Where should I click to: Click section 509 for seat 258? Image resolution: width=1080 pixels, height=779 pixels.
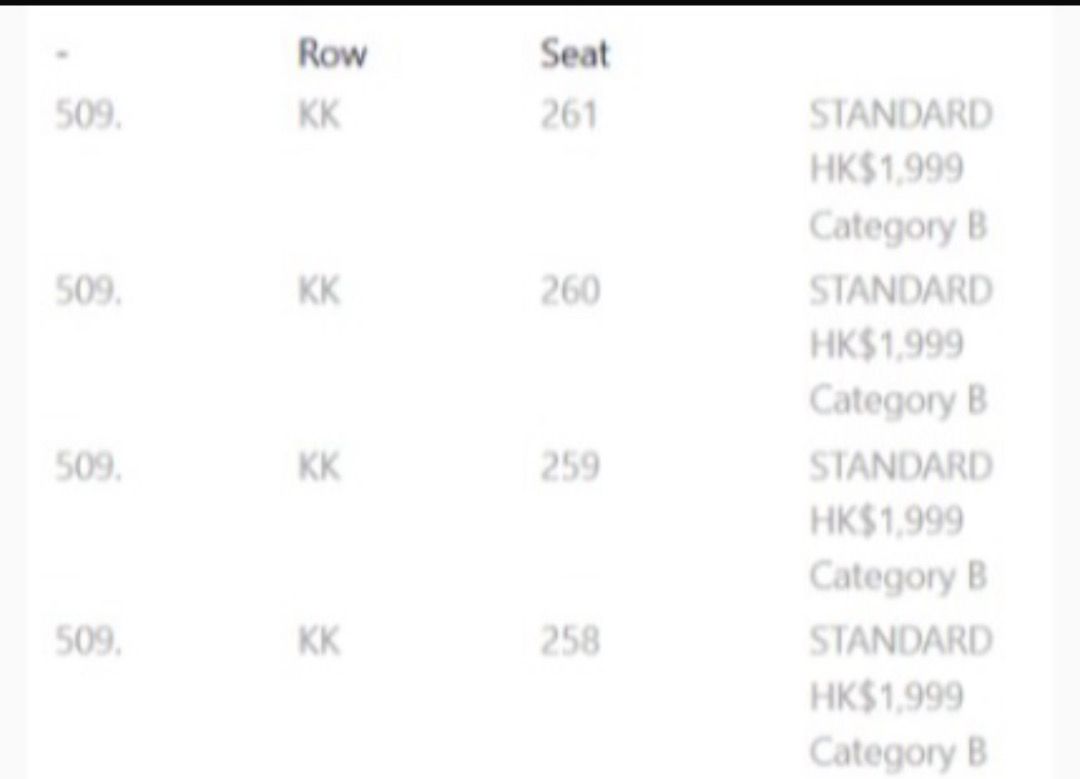coord(87,641)
